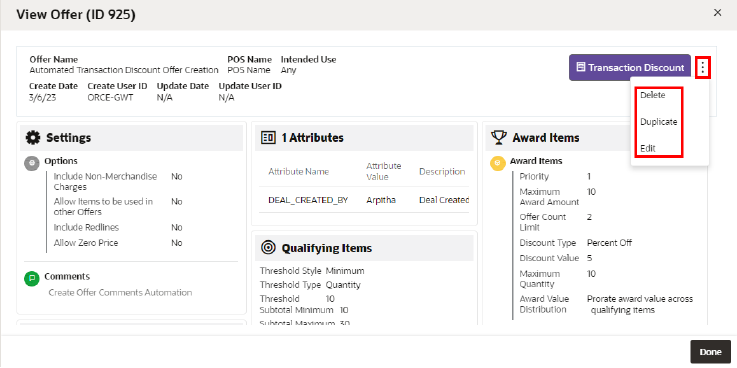Click the offer name Automated Transaction Discount Offer Creation

click(124, 70)
